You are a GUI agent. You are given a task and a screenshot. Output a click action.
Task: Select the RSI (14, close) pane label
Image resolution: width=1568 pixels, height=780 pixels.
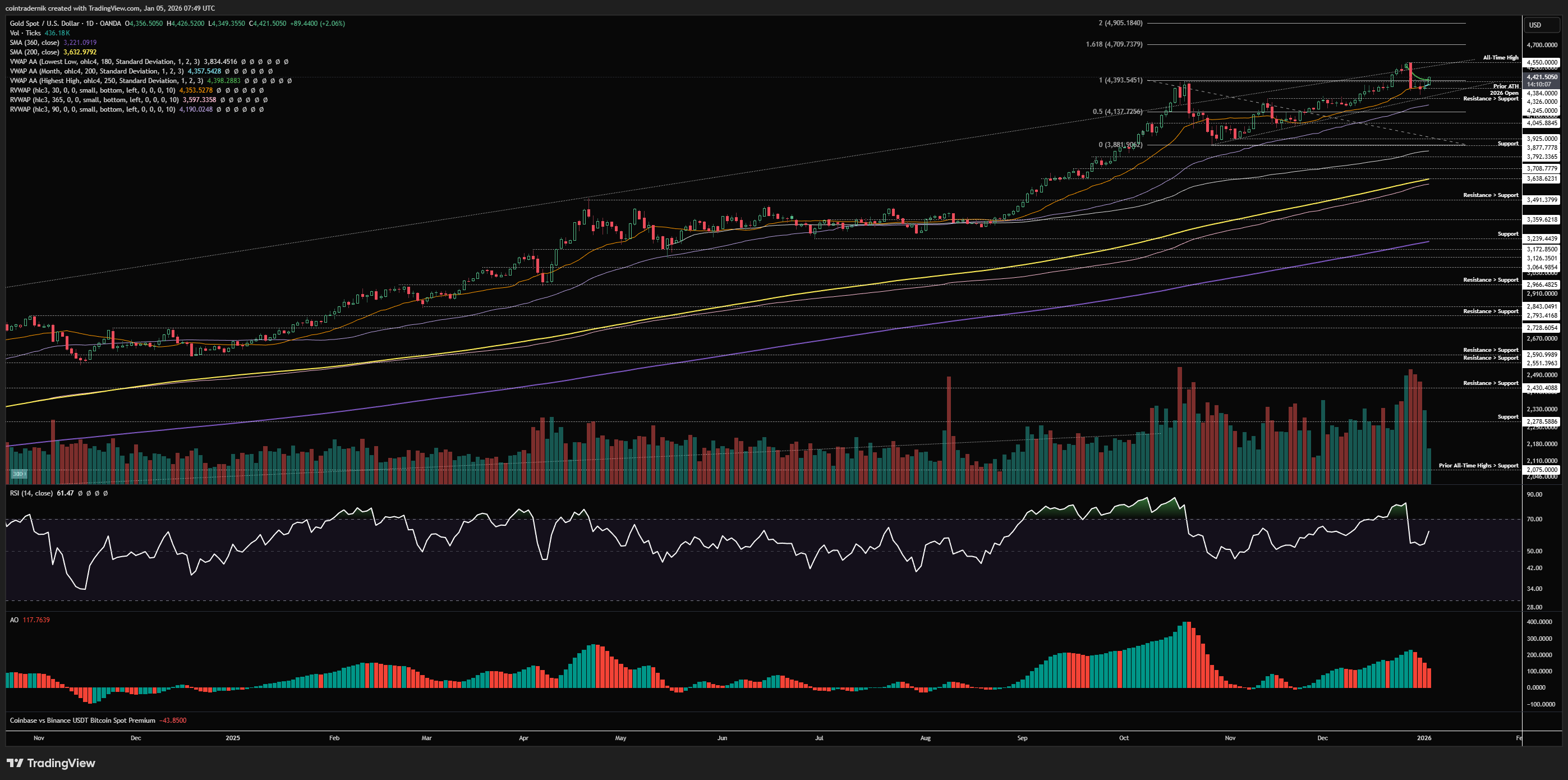coord(30,493)
